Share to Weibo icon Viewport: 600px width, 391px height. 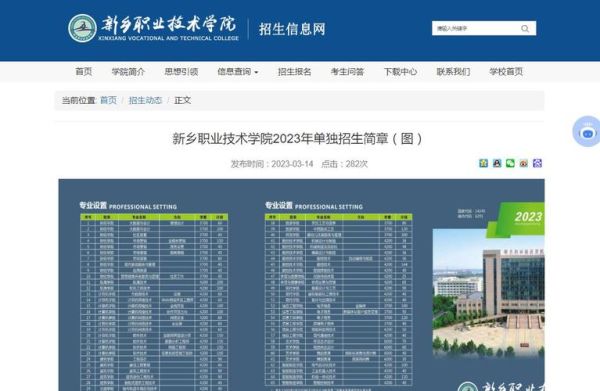click(x=524, y=163)
